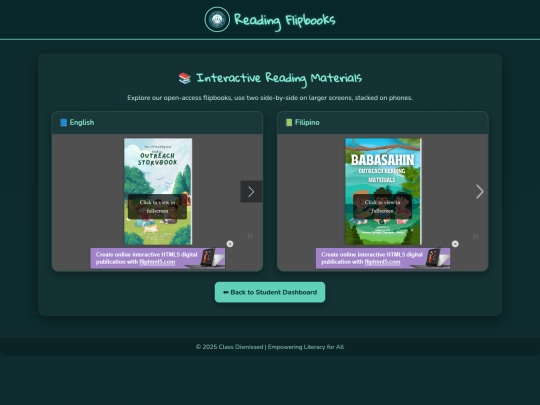540x405 pixels.
Task: Click the Reading Flipbooks round logo icon
Action: [x=217, y=19]
